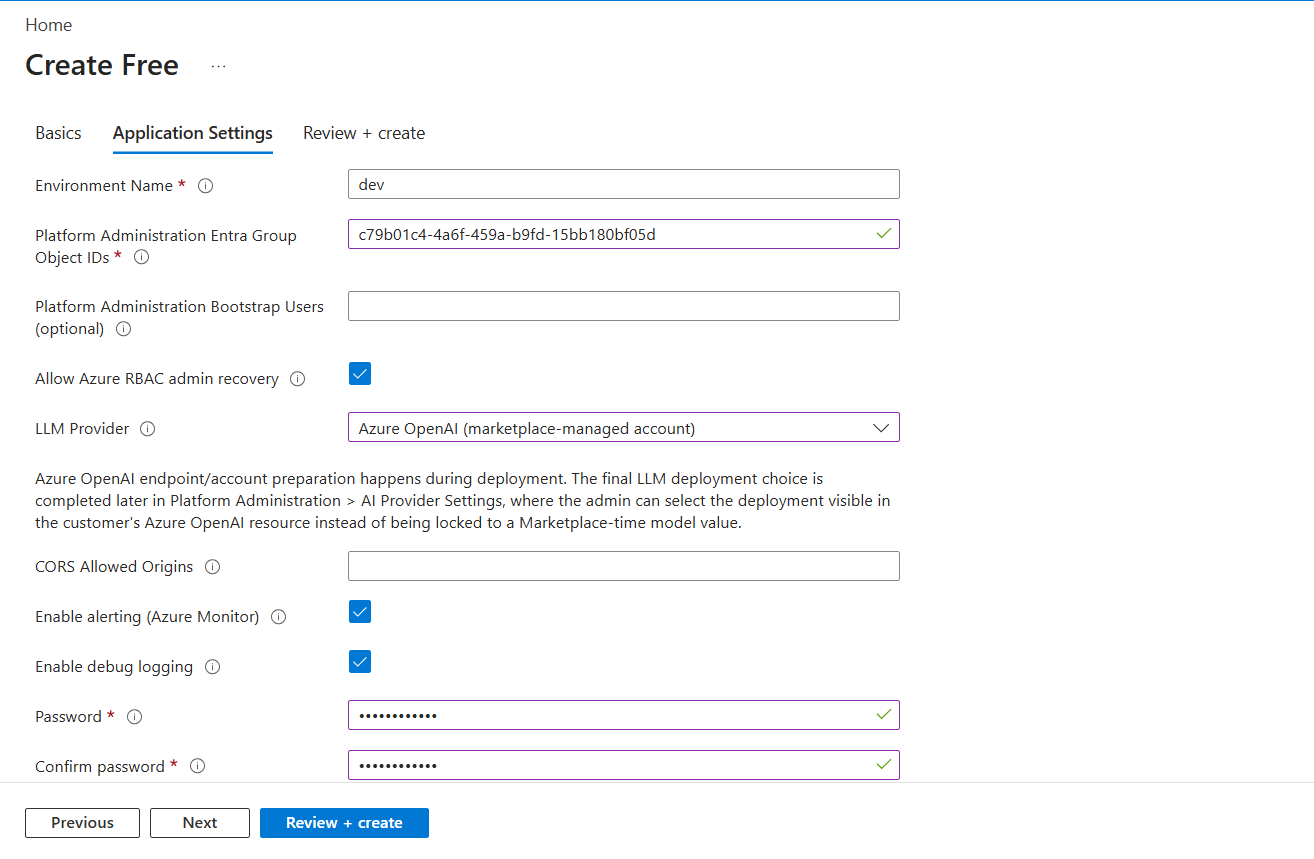Uncheck Enable debug logging
The image size is (1314, 859).
tap(360, 661)
